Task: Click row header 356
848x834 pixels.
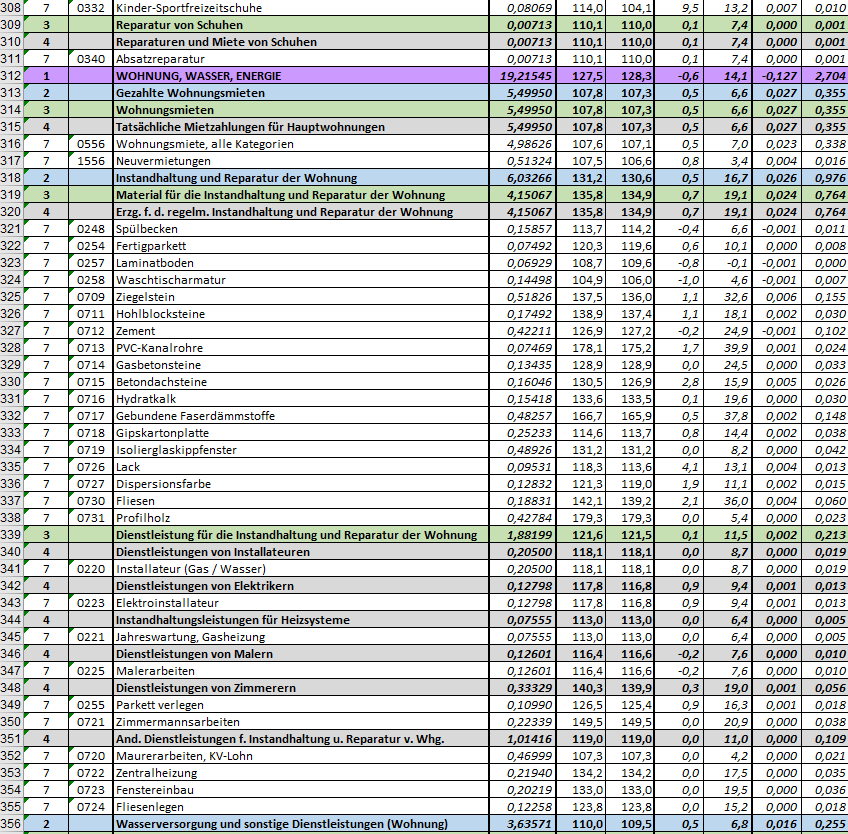Action: click(x=12, y=824)
